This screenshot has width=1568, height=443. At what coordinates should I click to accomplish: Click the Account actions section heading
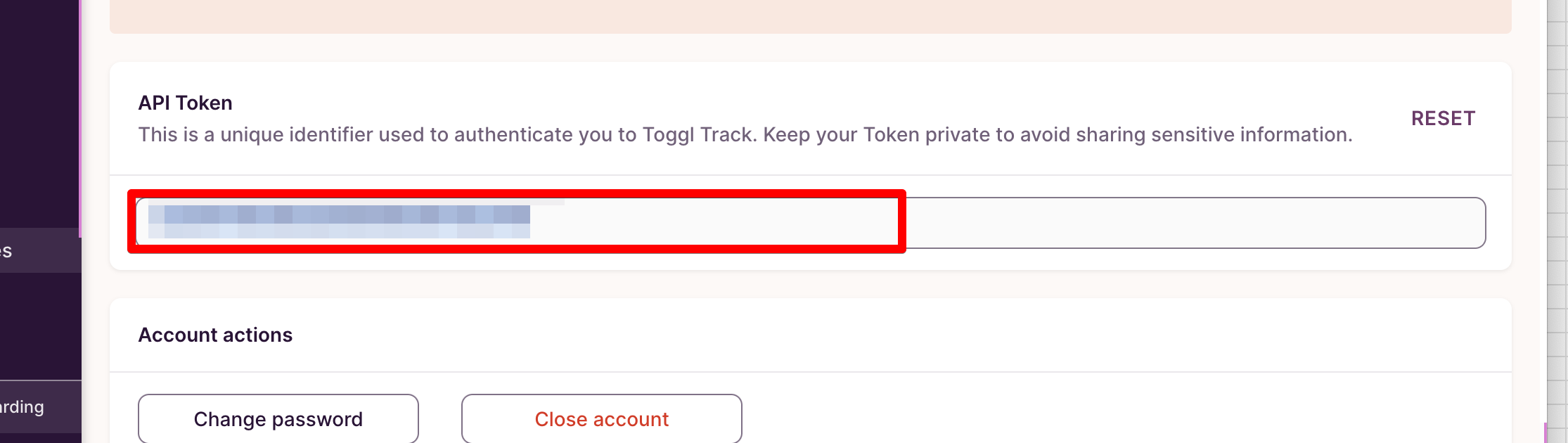point(215,335)
